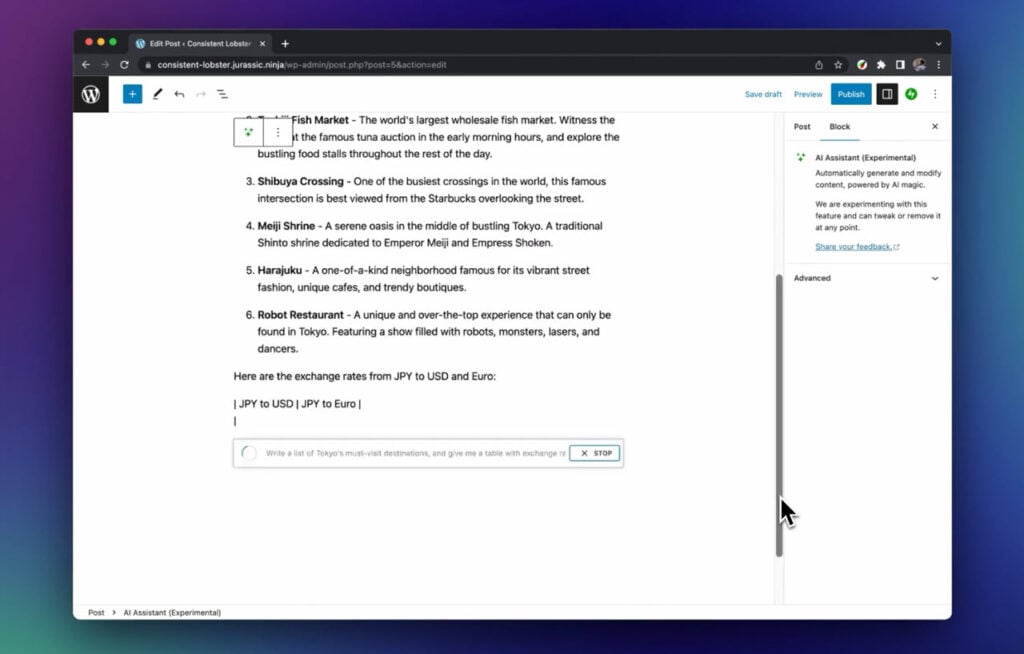Switch to the Block tab

(x=840, y=127)
